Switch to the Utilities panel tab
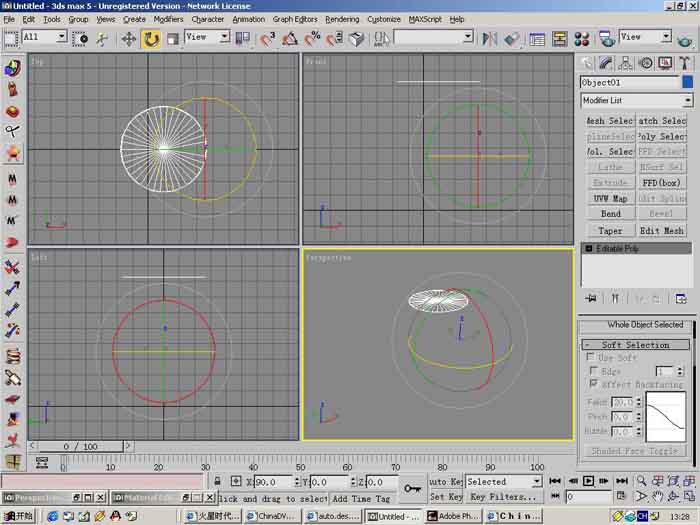The width and height of the screenshot is (700, 525). click(685, 63)
